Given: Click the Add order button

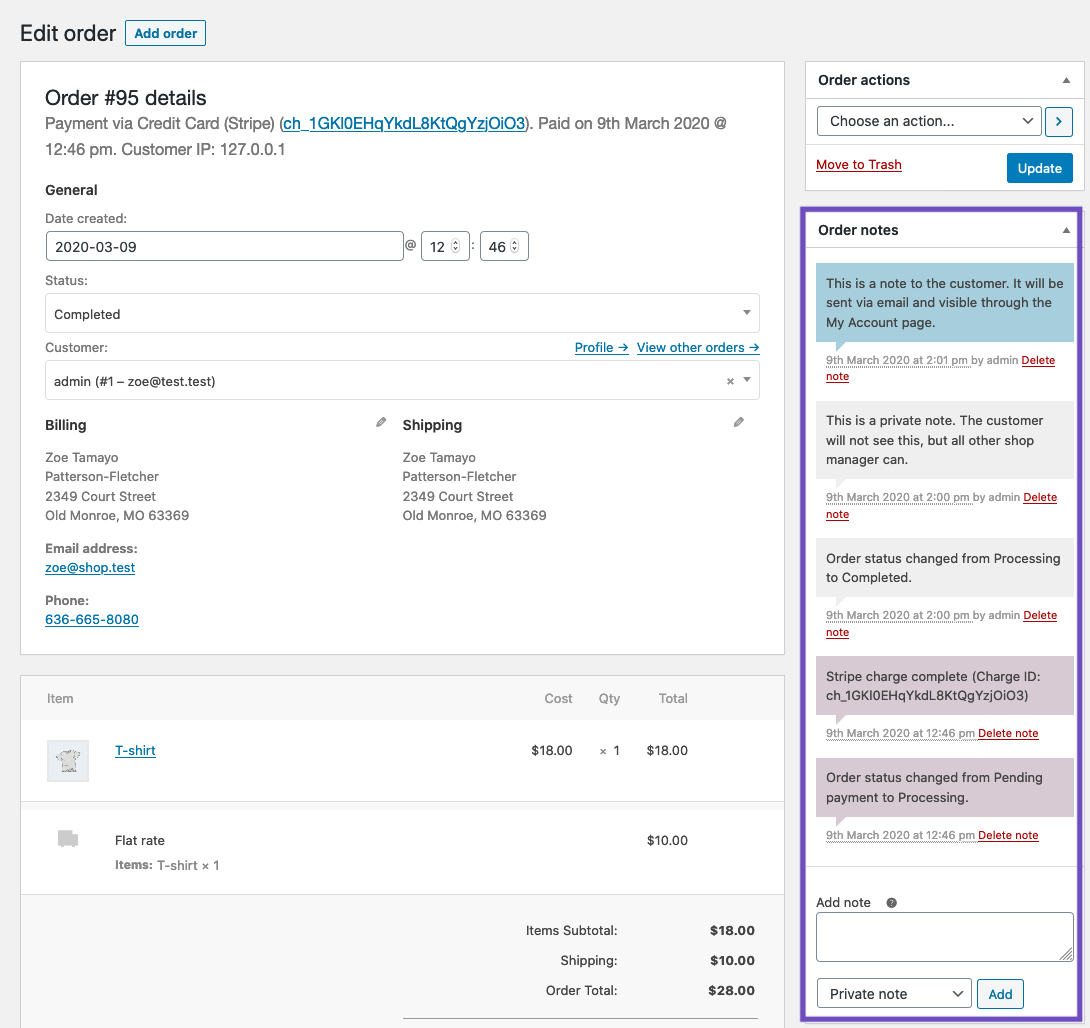Looking at the screenshot, I should [165, 33].
